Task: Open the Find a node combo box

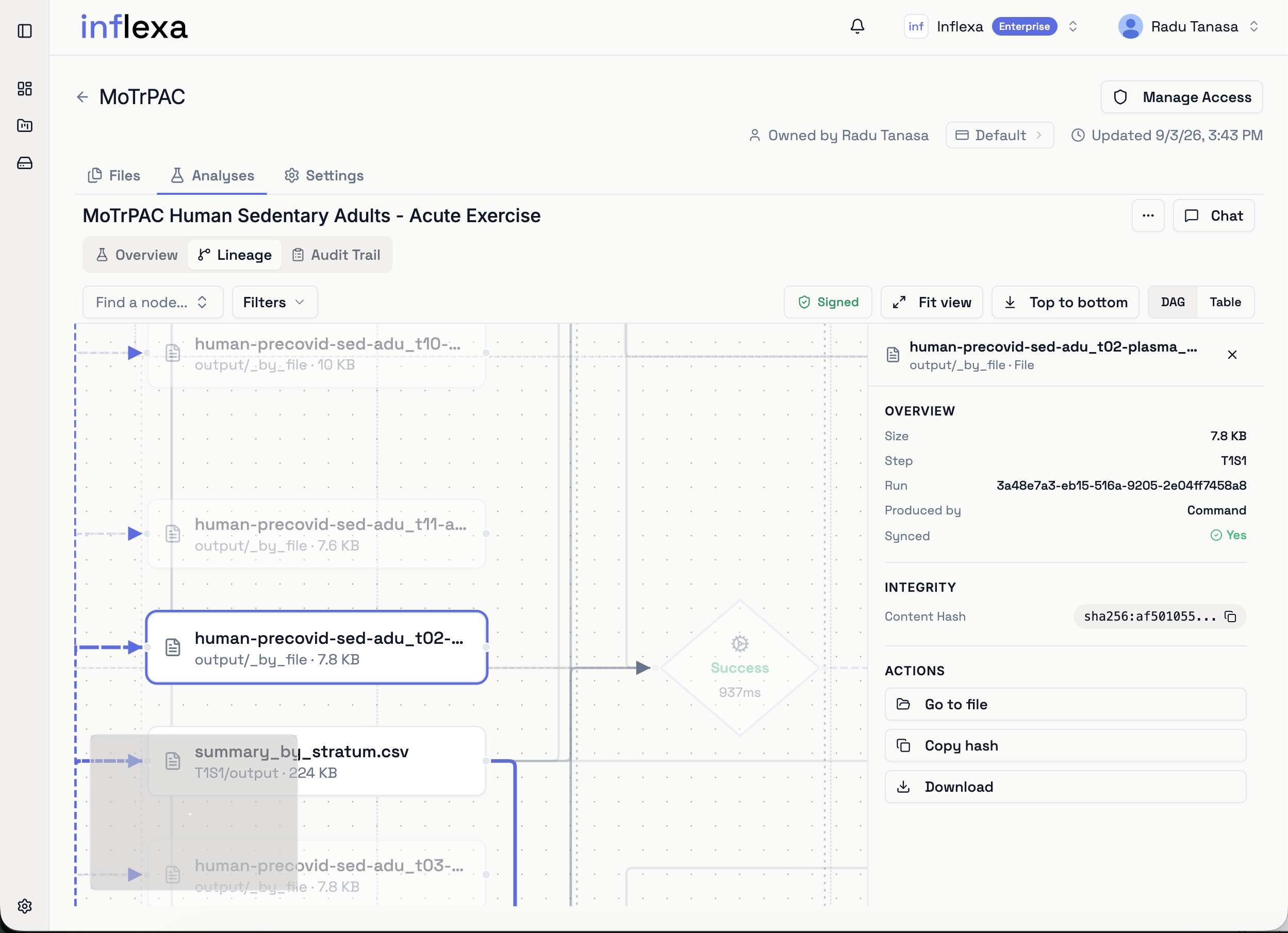Action: click(153, 302)
